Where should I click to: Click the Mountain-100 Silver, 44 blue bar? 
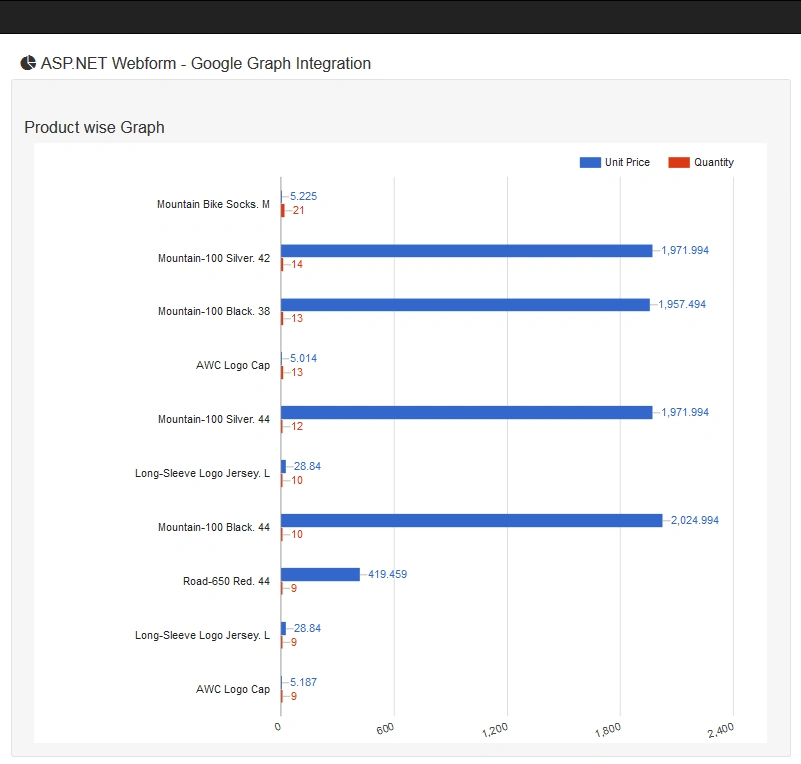click(466, 413)
